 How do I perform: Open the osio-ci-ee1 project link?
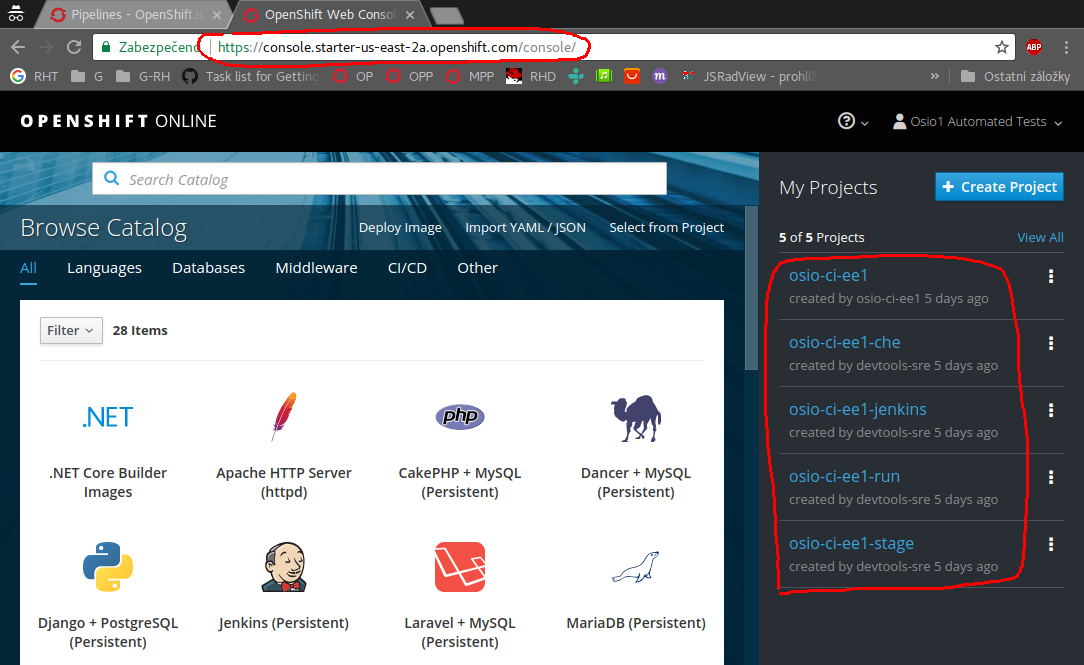click(x=828, y=275)
